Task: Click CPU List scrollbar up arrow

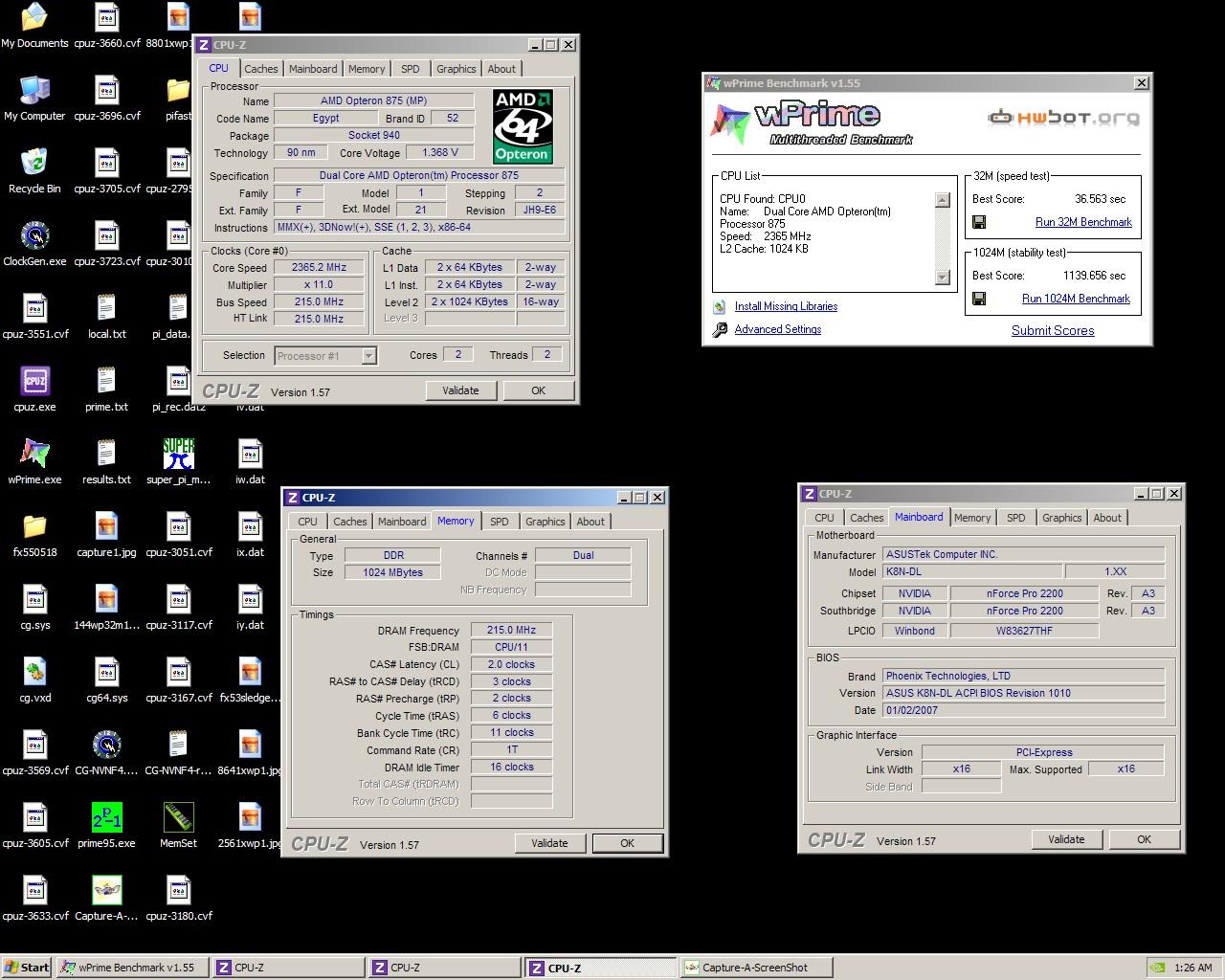Action: pyautogui.click(x=942, y=200)
